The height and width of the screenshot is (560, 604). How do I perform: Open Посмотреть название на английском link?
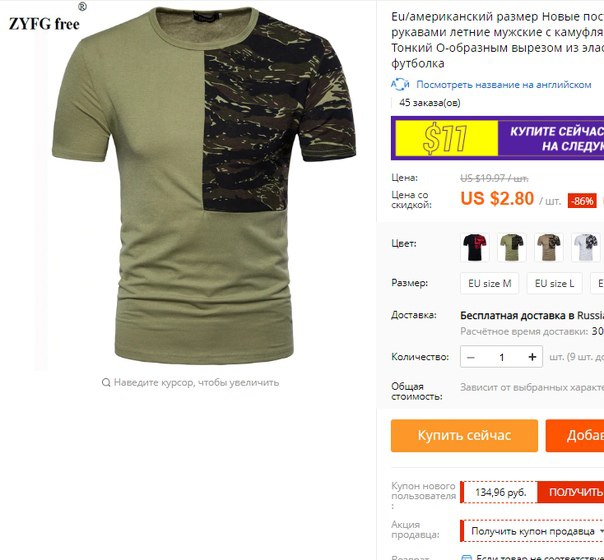click(x=503, y=85)
